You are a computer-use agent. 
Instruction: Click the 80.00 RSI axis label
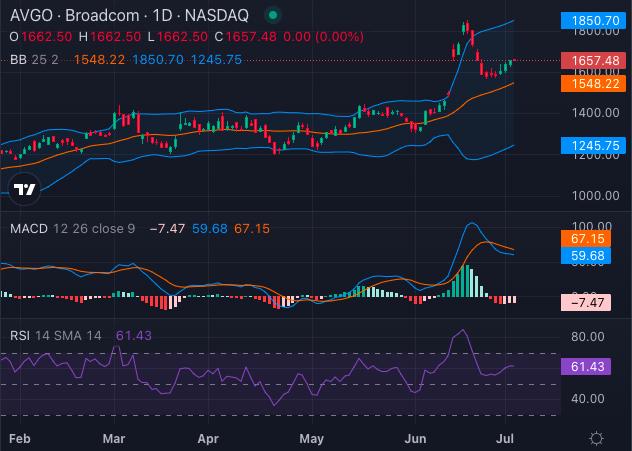pyautogui.click(x=587, y=337)
